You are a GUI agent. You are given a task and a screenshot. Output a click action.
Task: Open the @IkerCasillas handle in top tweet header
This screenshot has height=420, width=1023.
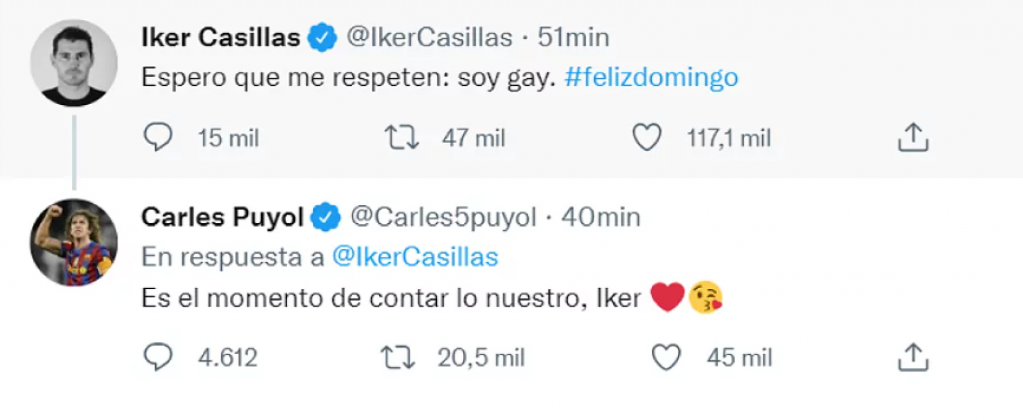[x=429, y=38]
